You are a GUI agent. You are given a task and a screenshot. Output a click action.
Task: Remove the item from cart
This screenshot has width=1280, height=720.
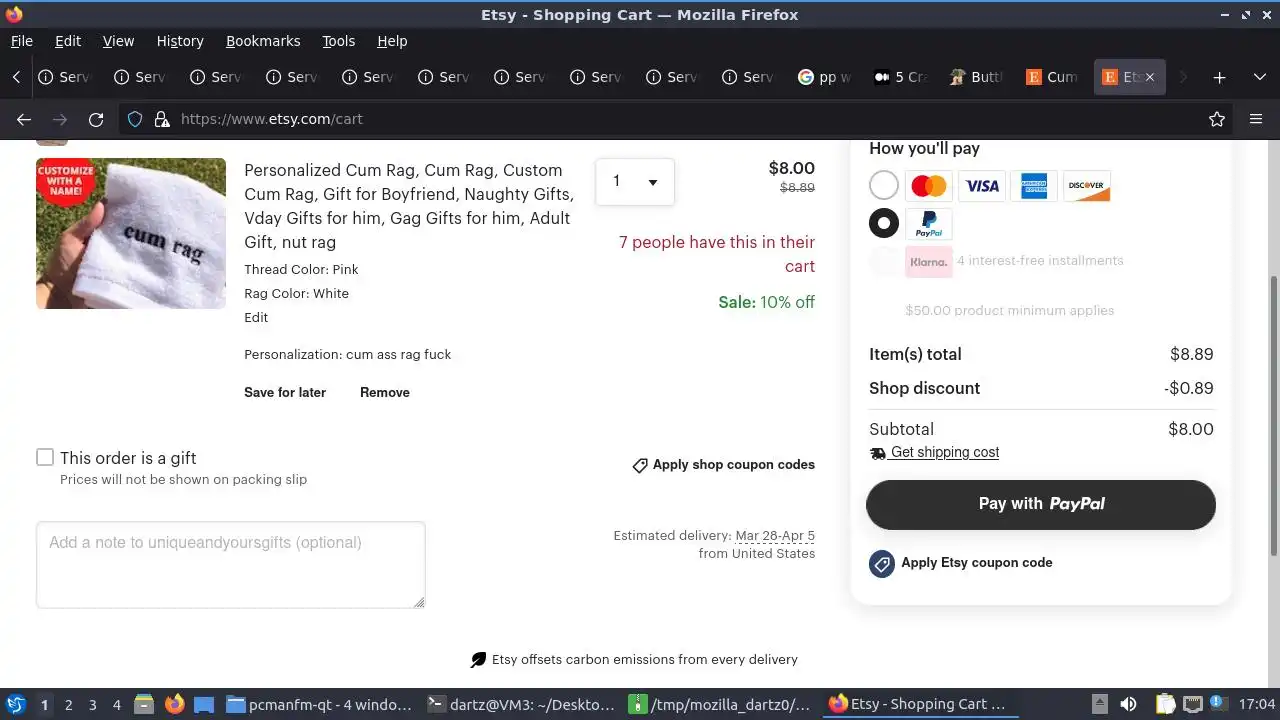point(385,393)
